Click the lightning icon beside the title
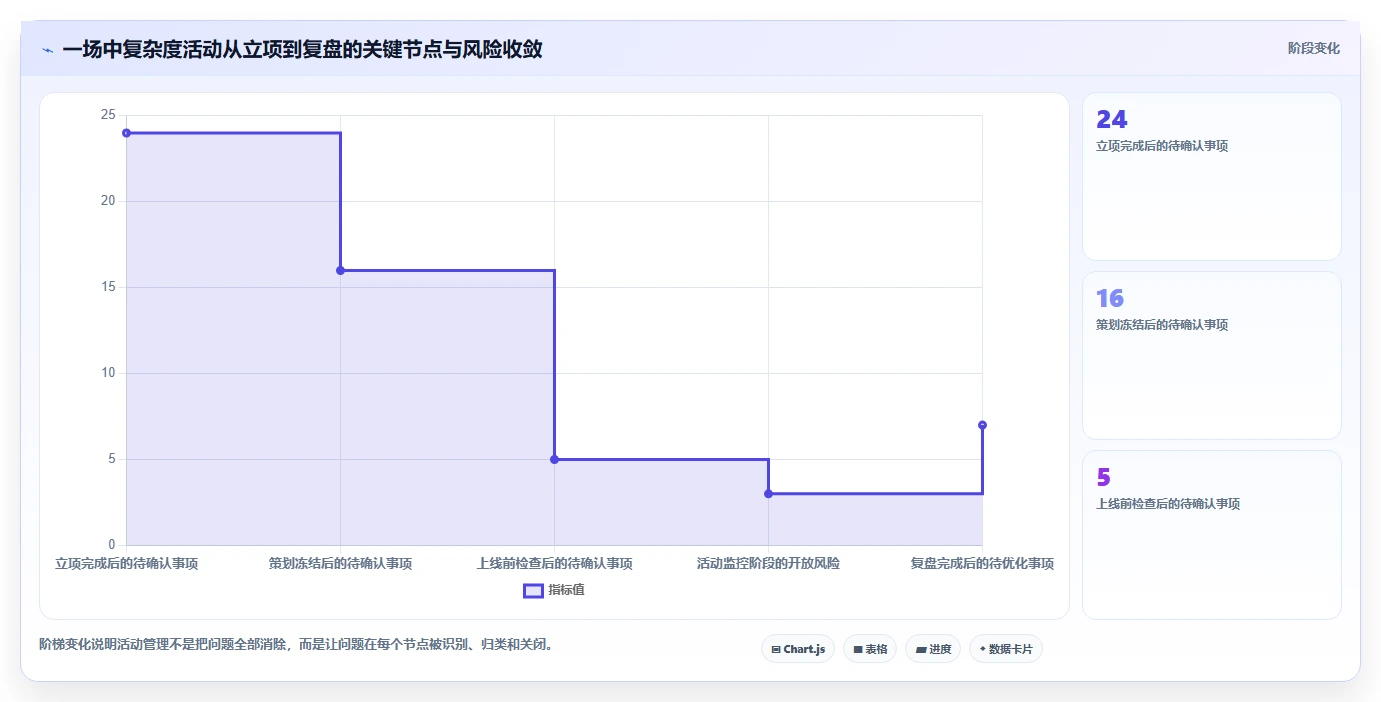Image resolution: width=1381 pixels, height=702 pixels. [x=47, y=49]
